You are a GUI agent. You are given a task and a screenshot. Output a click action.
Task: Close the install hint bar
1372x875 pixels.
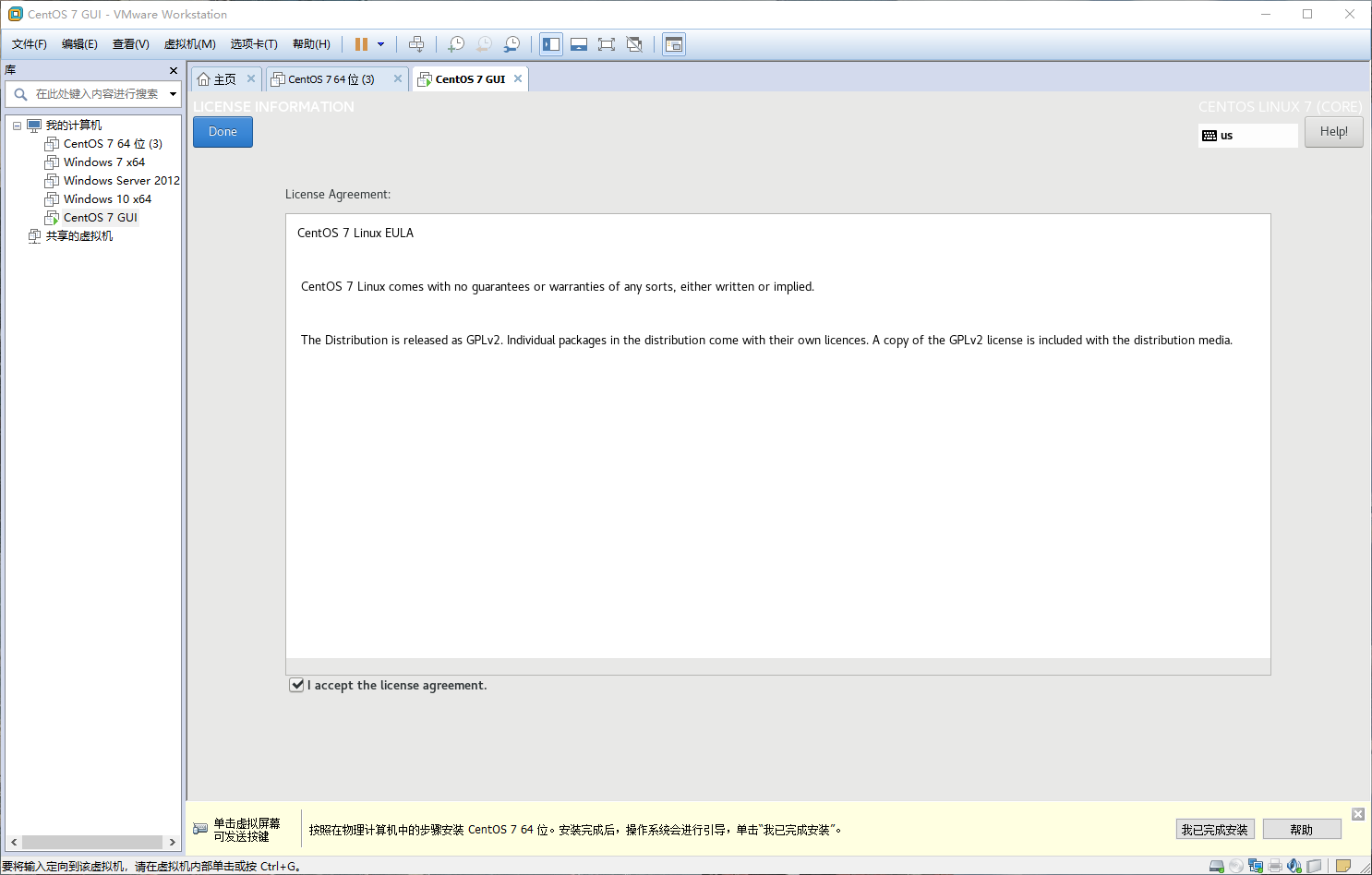tap(1358, 814)
